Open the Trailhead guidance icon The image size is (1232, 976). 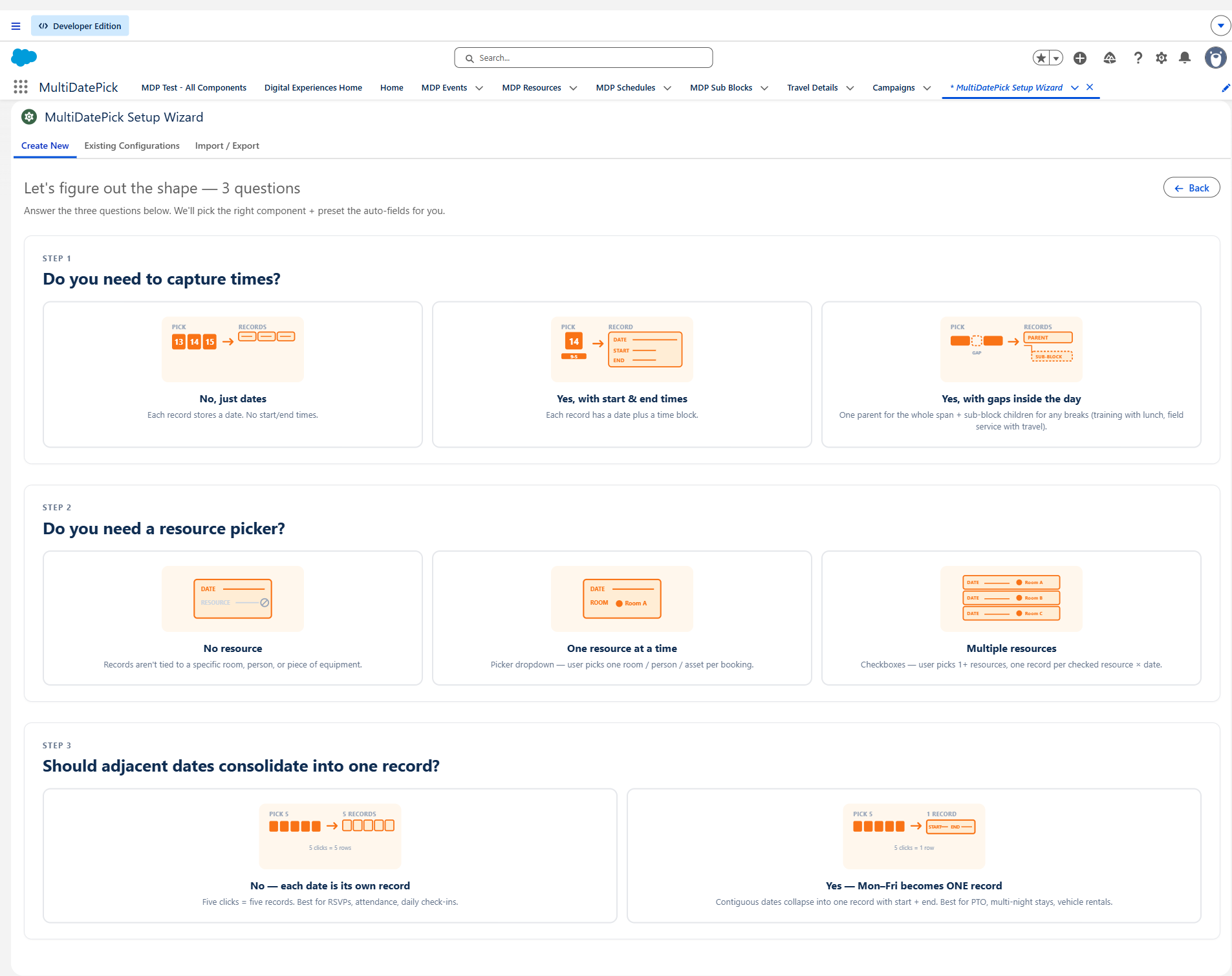click(1110, 58)
